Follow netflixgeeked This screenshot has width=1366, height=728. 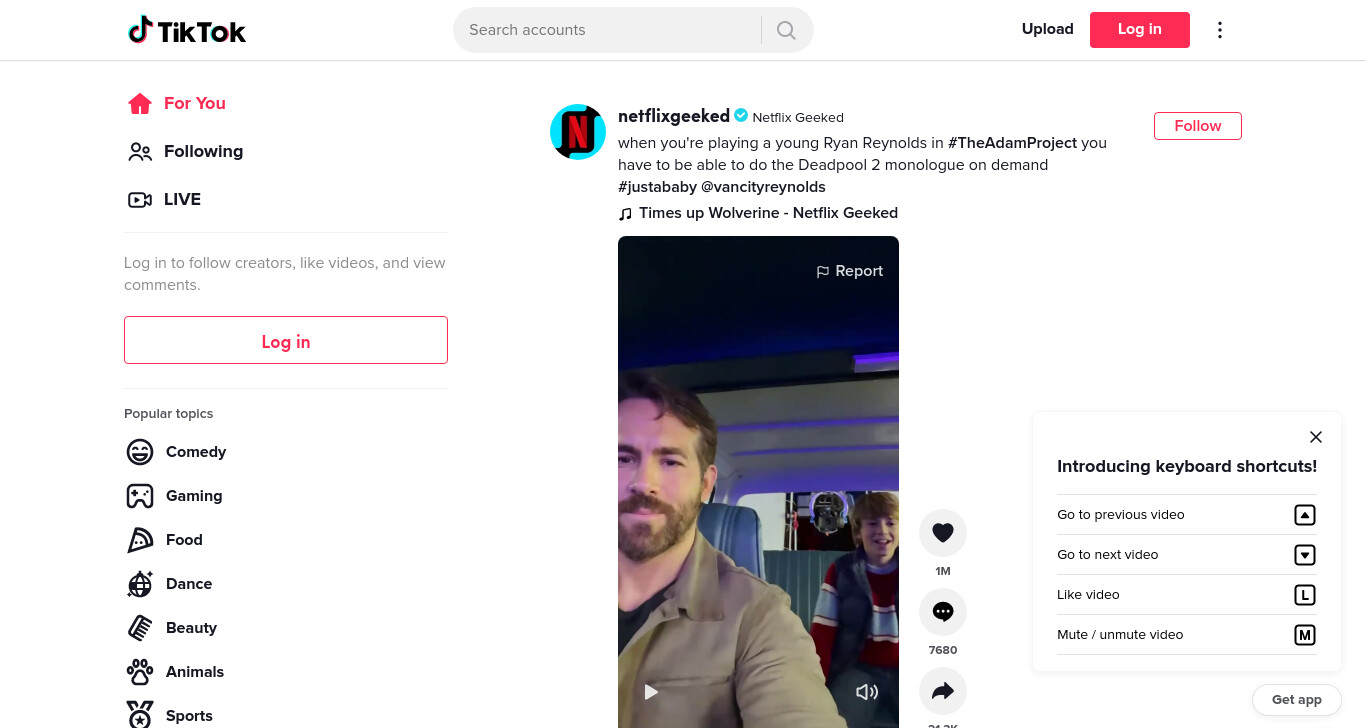point(1198,126)
